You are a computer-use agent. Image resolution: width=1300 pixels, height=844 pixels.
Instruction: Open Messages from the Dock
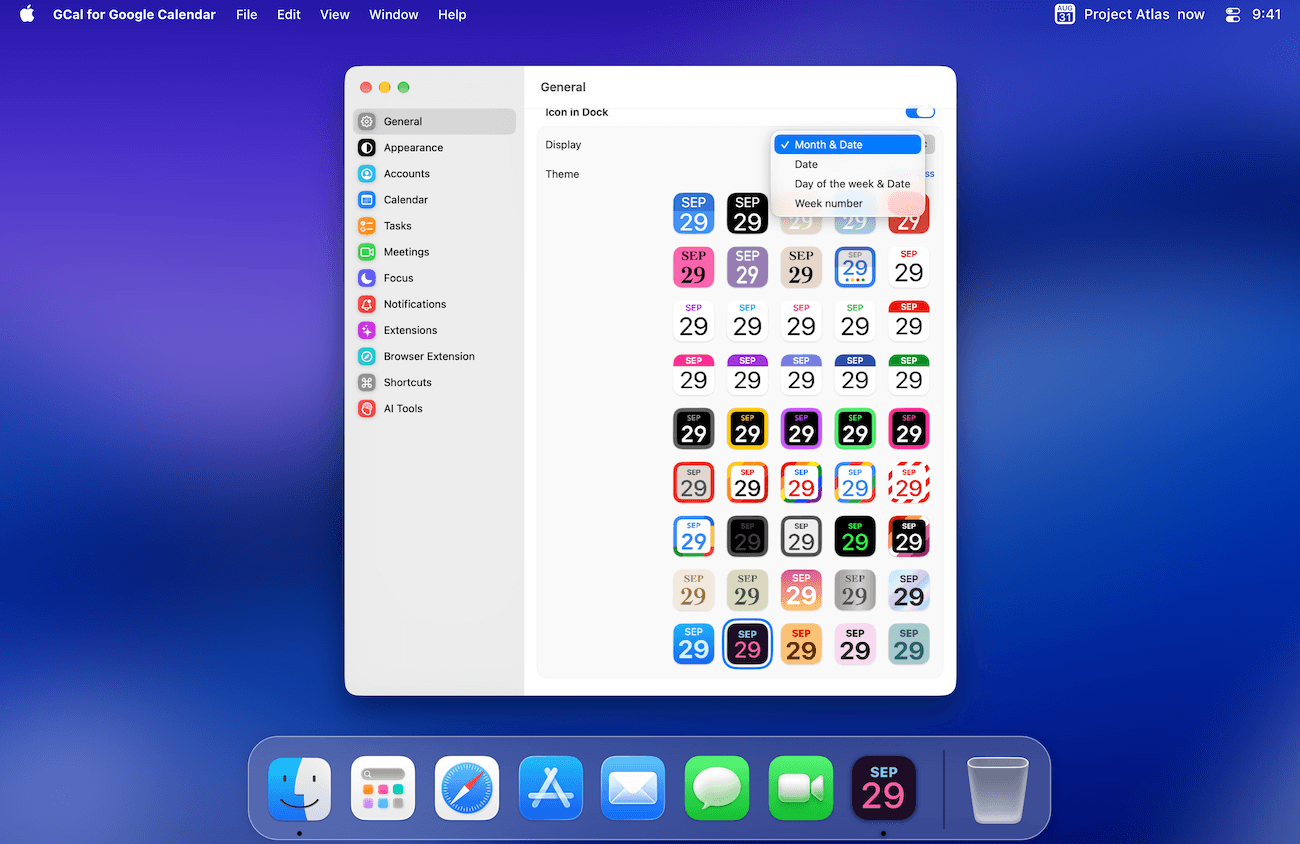(717, 788)
